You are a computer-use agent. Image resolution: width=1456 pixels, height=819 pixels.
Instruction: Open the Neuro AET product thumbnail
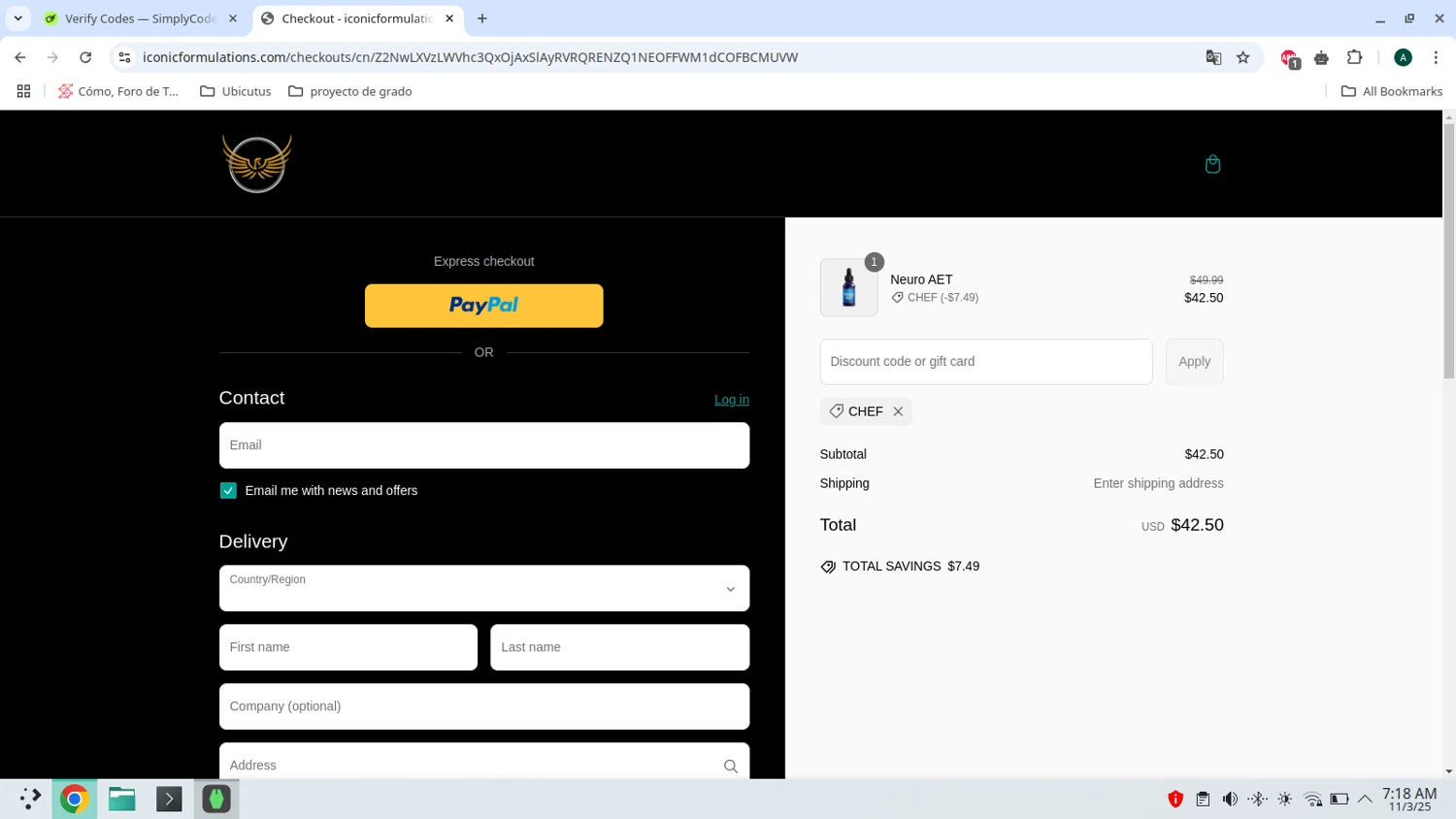pos(848,287)
